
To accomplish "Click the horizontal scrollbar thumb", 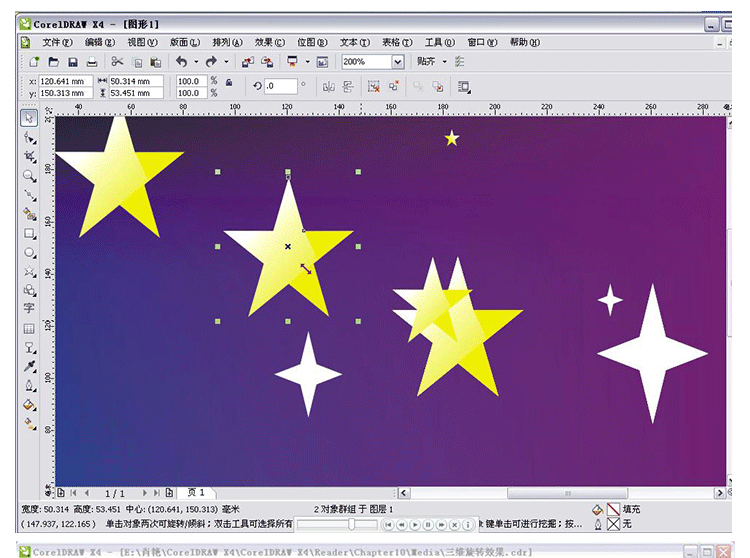I will (567, 493).
